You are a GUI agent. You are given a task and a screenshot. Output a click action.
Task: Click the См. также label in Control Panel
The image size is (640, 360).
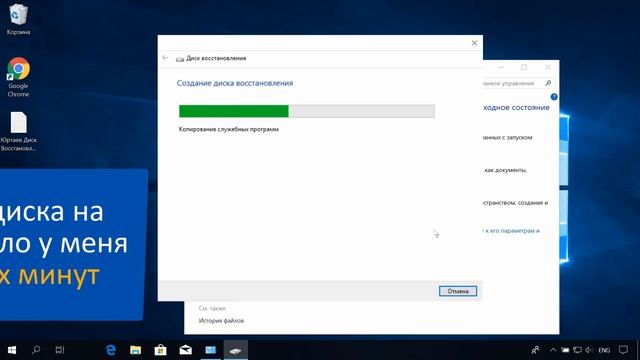[212, 308]
